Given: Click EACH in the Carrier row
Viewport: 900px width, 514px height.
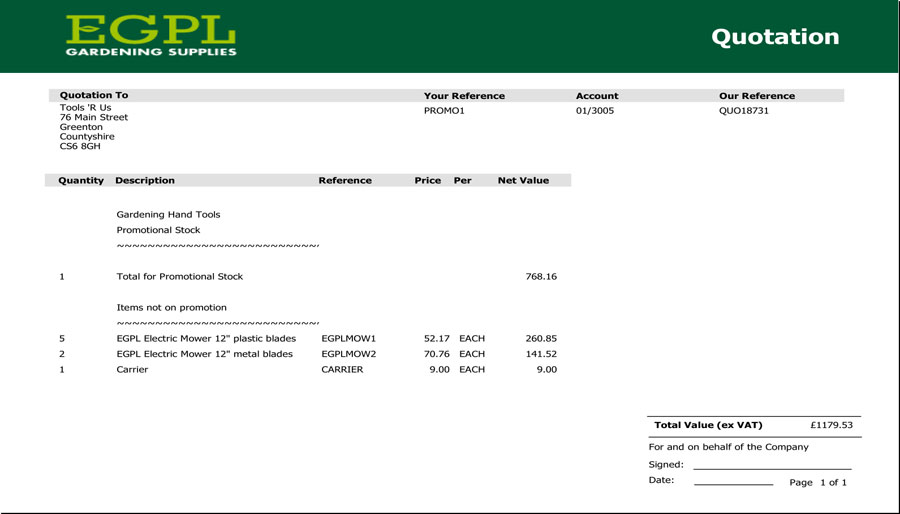Looking at the screenshot, I should point(472,369).
